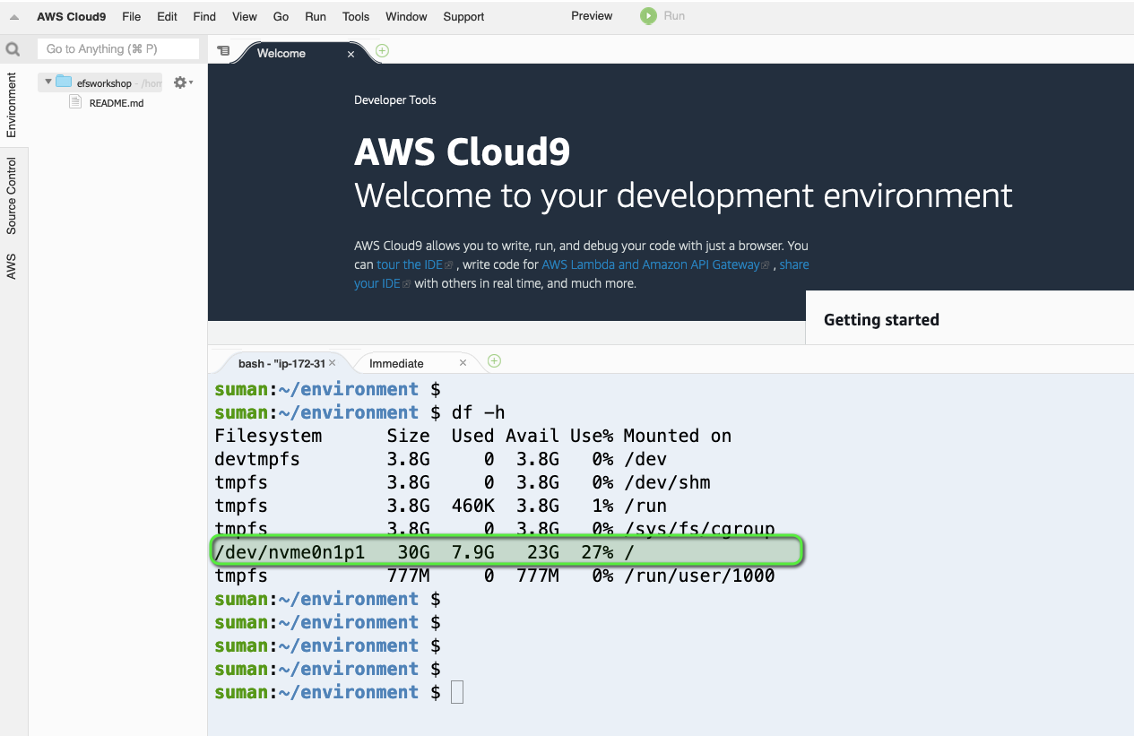The image size is (1135, 737).
Task: Click the search magnifier icon in sidebar
Action: click(x=12, y=49)
